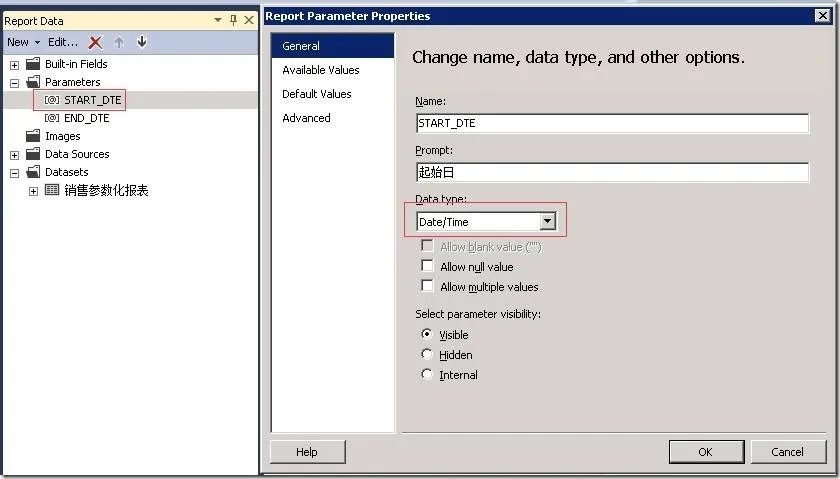Toggle the Allow multiple values checkbox

click(x=427, y=286)
